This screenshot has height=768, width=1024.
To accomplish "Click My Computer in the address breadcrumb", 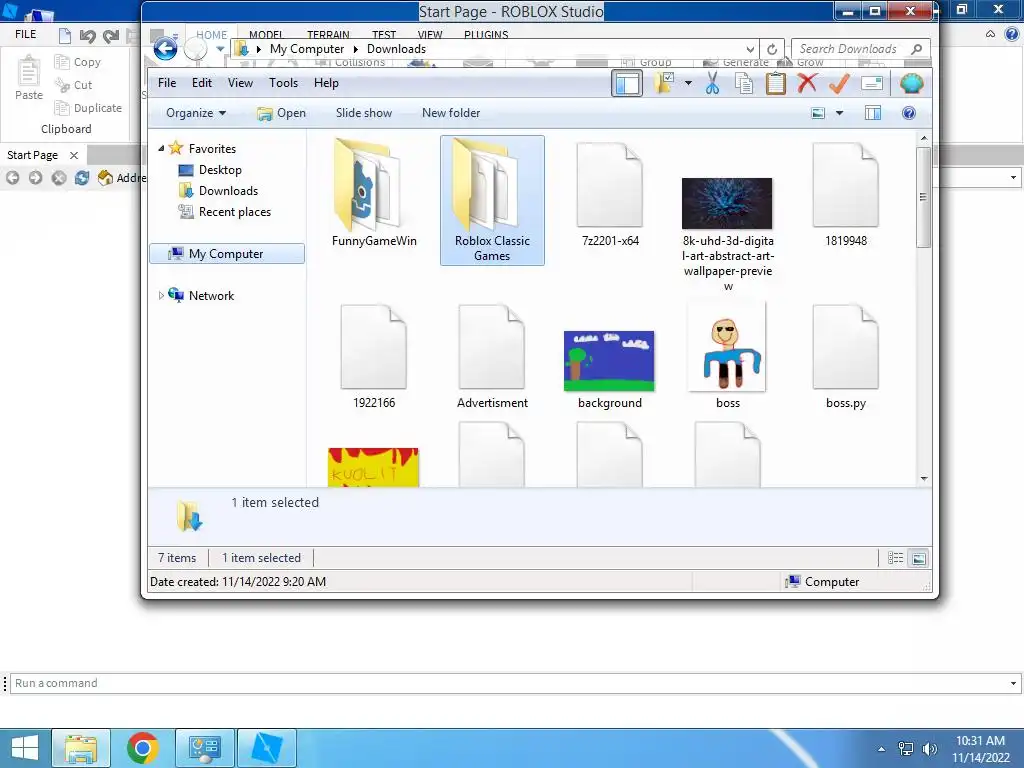I will pyautogui.click(x=307, y=49).
